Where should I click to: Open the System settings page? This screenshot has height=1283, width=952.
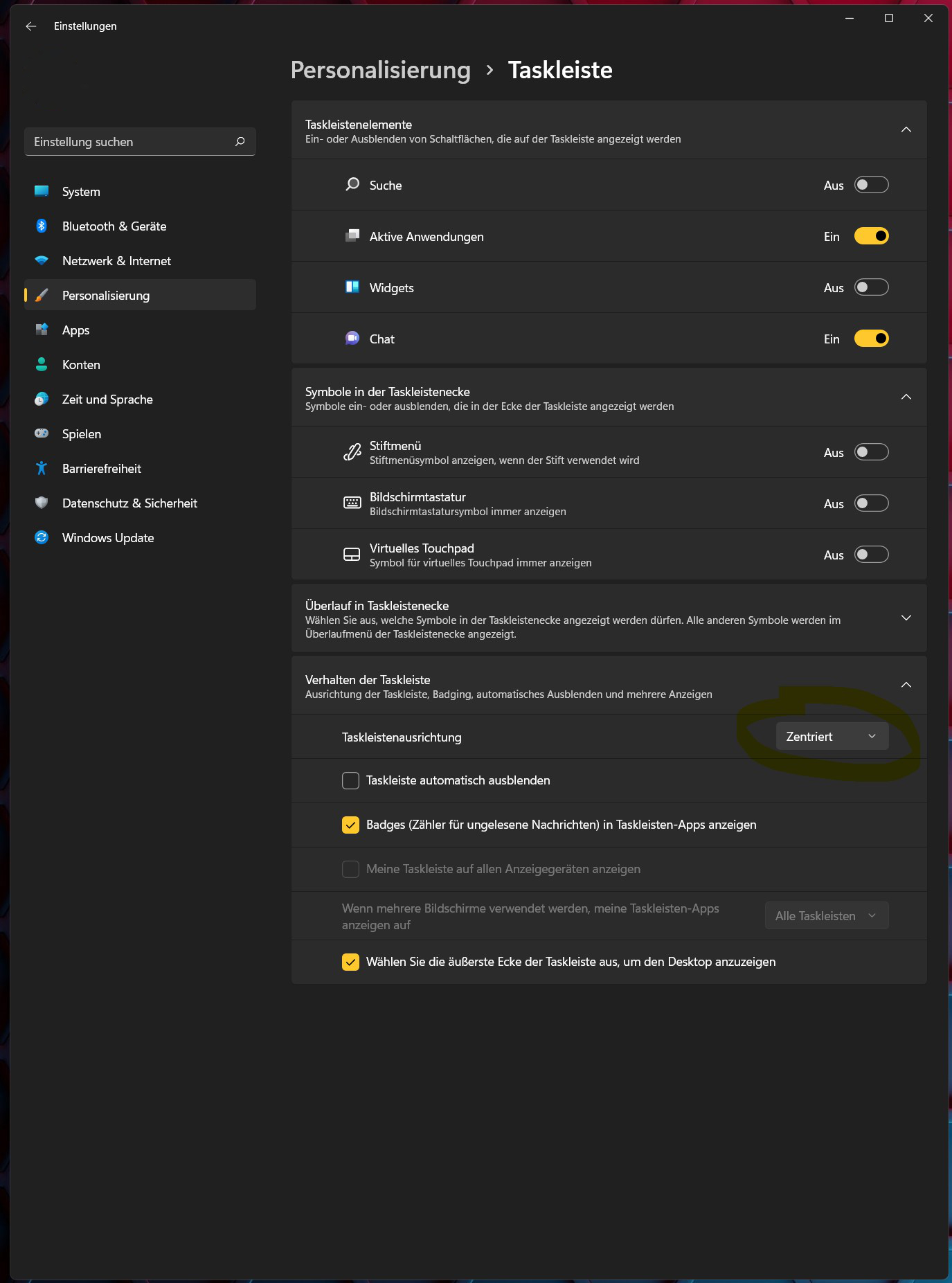click(140, 191)
